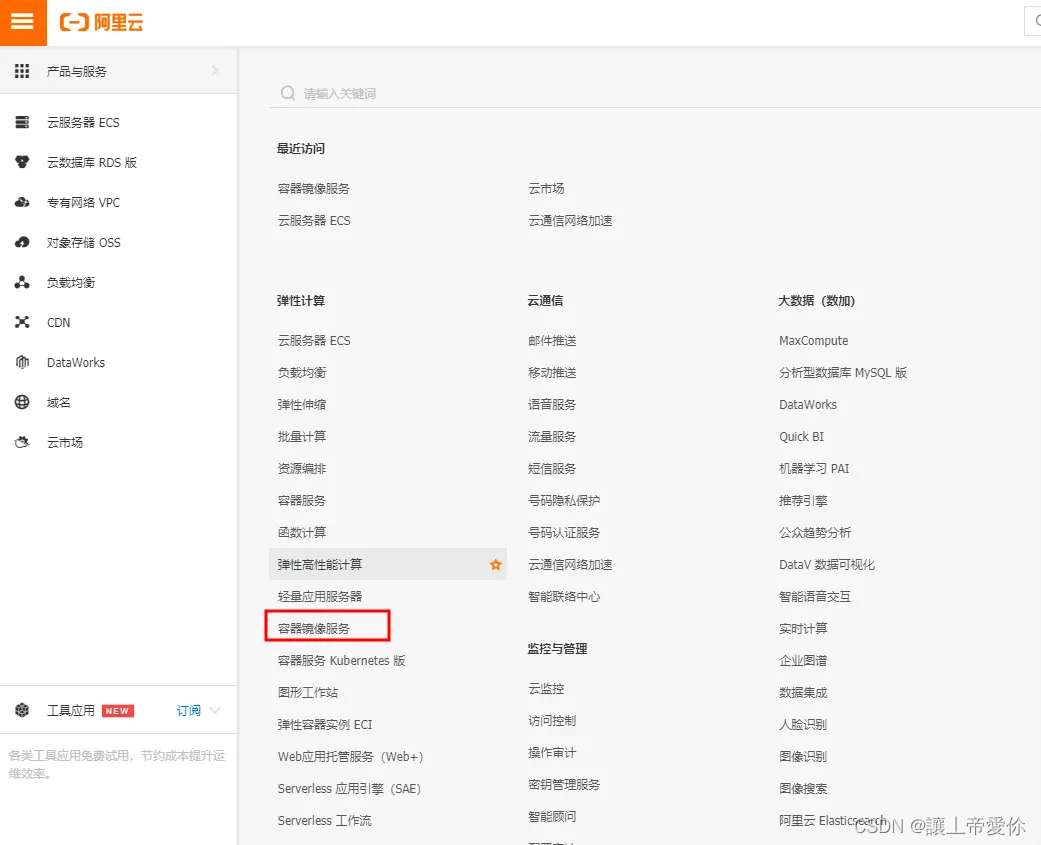Open 云服务器 ECS in the sidebar
Viewport: 1041px width, 845px height.
click(x=83, y=122)
